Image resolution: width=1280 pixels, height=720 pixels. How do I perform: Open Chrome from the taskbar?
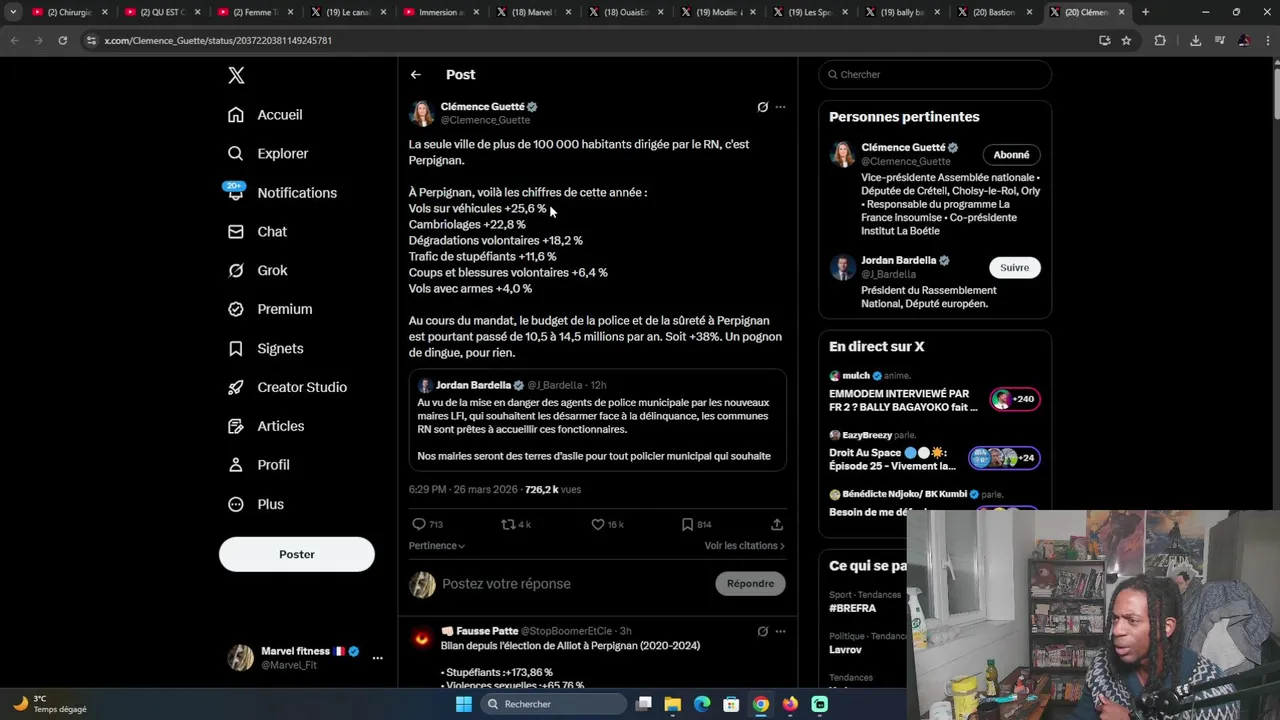click(x=761, y=704)
